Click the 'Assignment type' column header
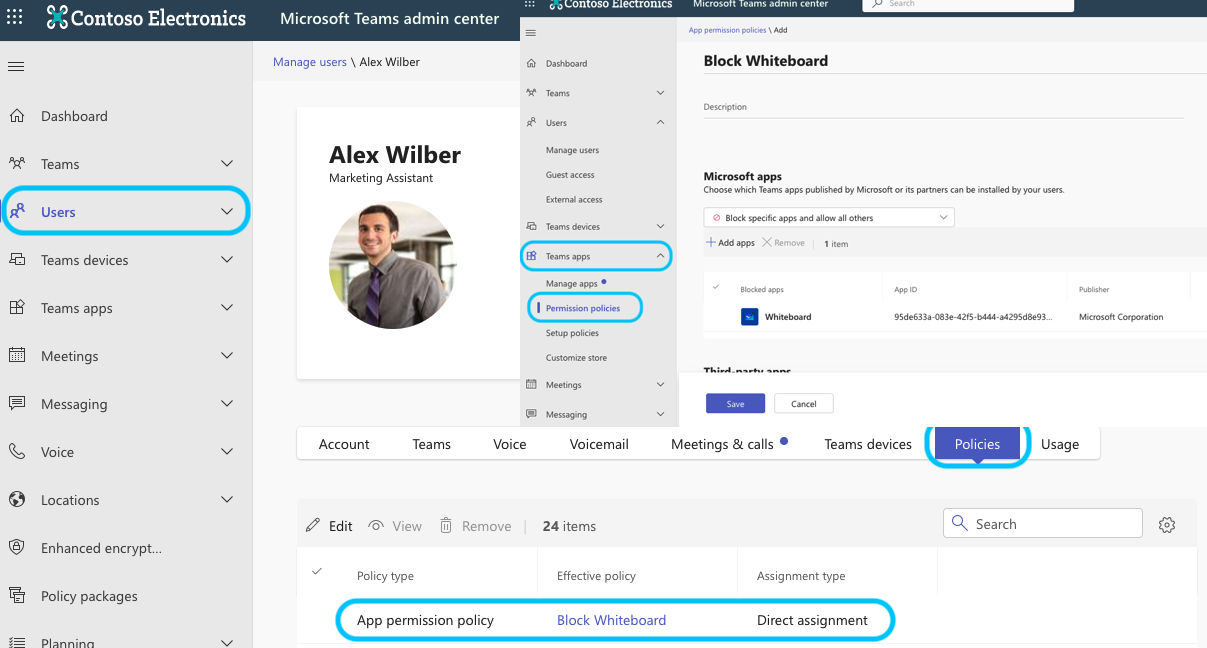This screenshot has height=648, width=1207. [801, 576]
